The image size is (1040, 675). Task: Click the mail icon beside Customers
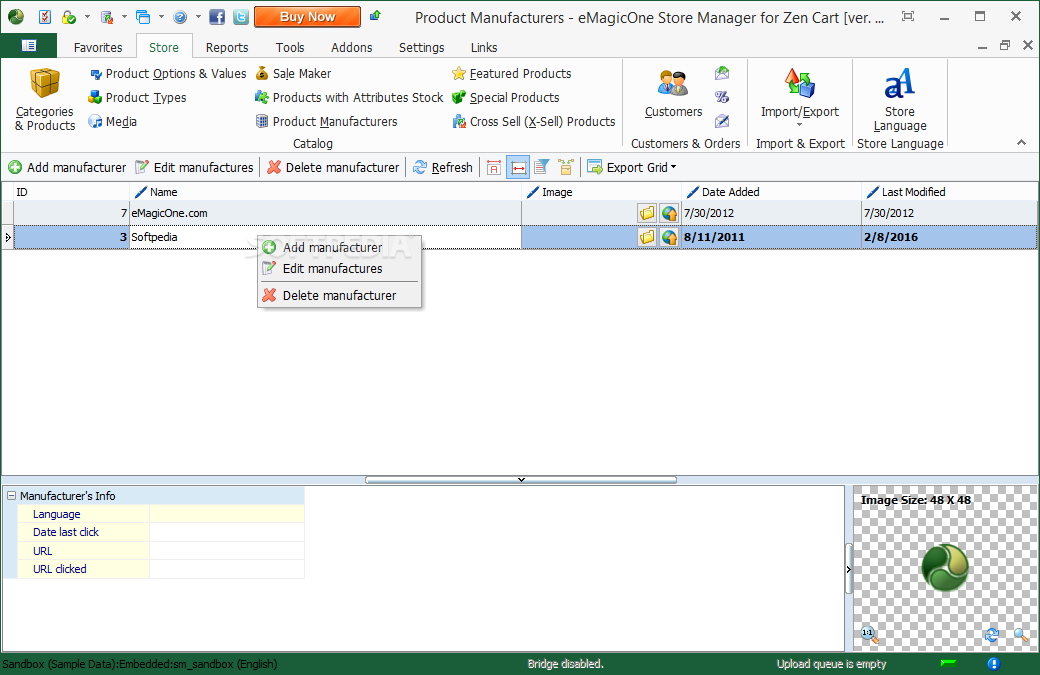722,73
